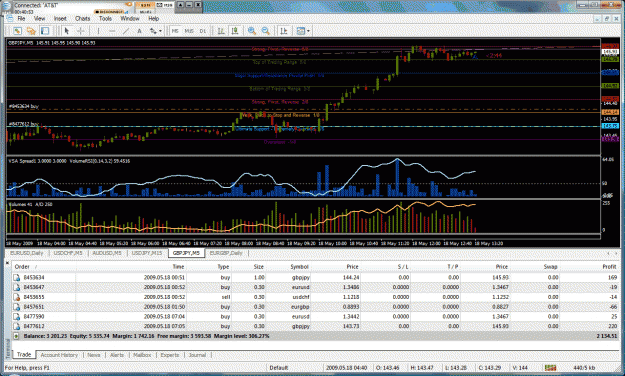Click the Balance summary row icon
Image resolution: width=625 pixels, height=376 pixels.
click(16, 336)
